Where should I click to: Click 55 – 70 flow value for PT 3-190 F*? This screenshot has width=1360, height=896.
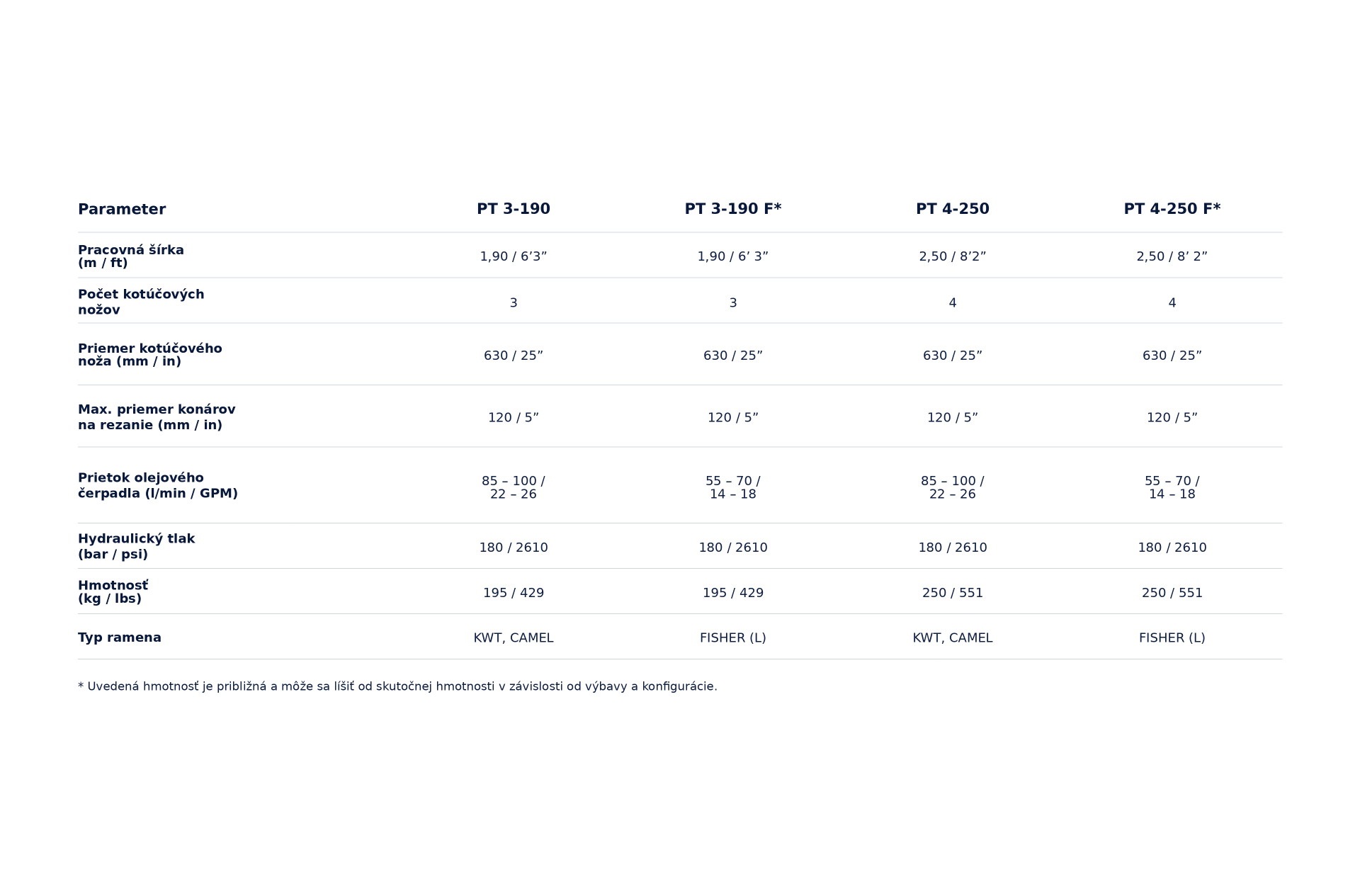[733, 487]
